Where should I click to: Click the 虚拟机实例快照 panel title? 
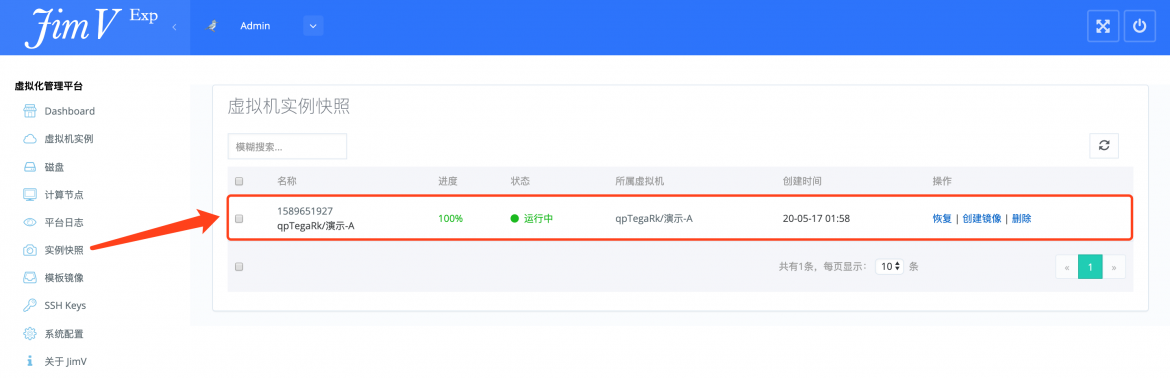(289, 107)
